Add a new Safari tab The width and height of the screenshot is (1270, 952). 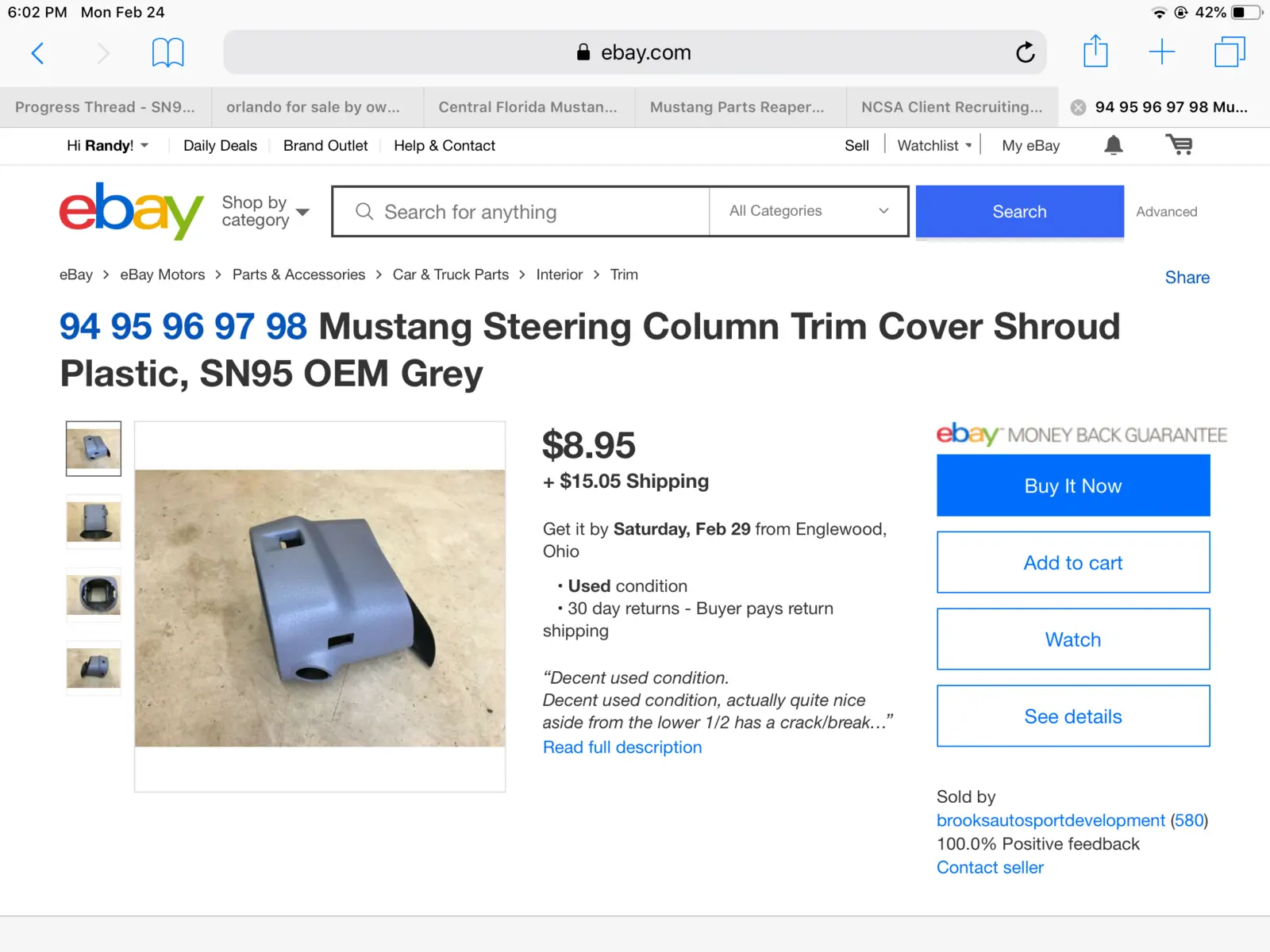pyautogui.click(x=1162, y=52)
